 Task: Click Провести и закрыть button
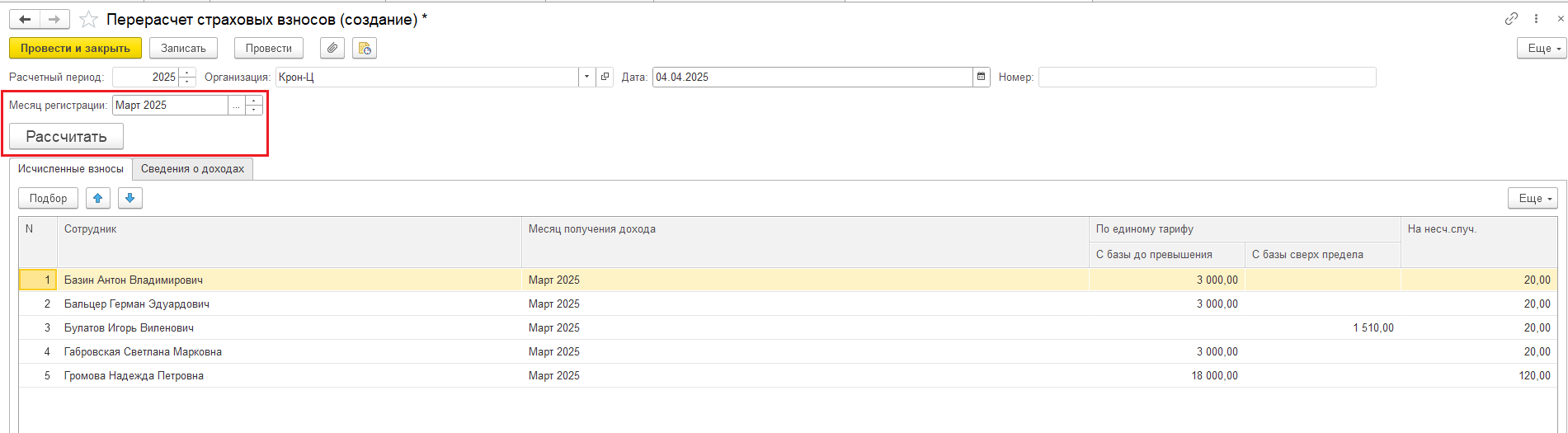75,49
